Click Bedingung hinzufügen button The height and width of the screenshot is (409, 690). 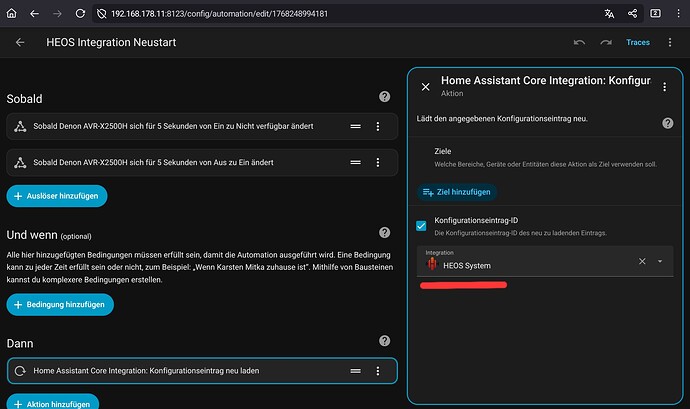pyautogui.click(x=60, y=305)
